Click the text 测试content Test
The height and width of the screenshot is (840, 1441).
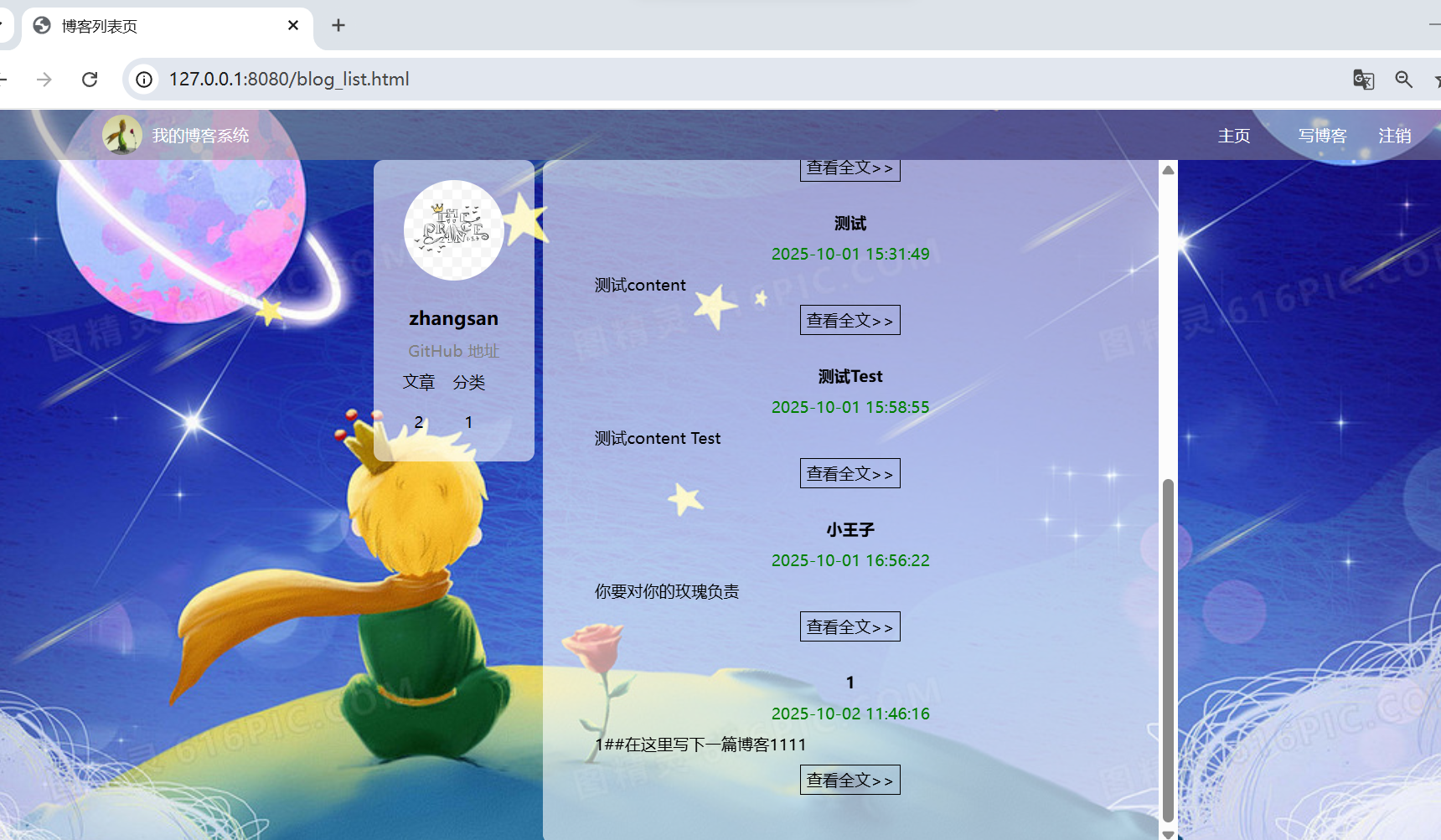(x=658, y=438)
